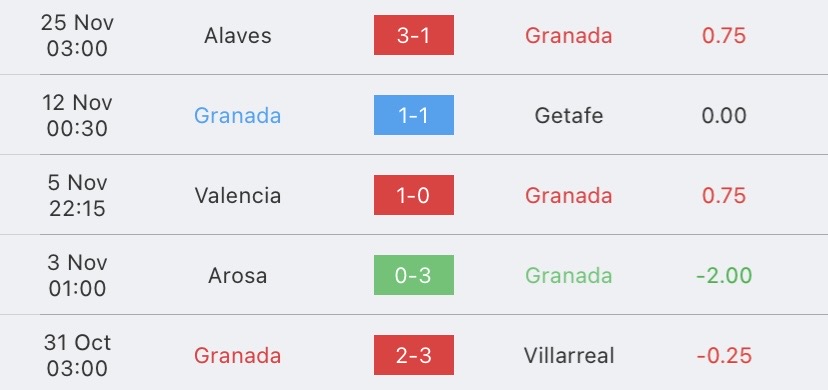The image size is (828, 390).
Task: Click red Granada name in Alaves row
Action: [569, 35]
